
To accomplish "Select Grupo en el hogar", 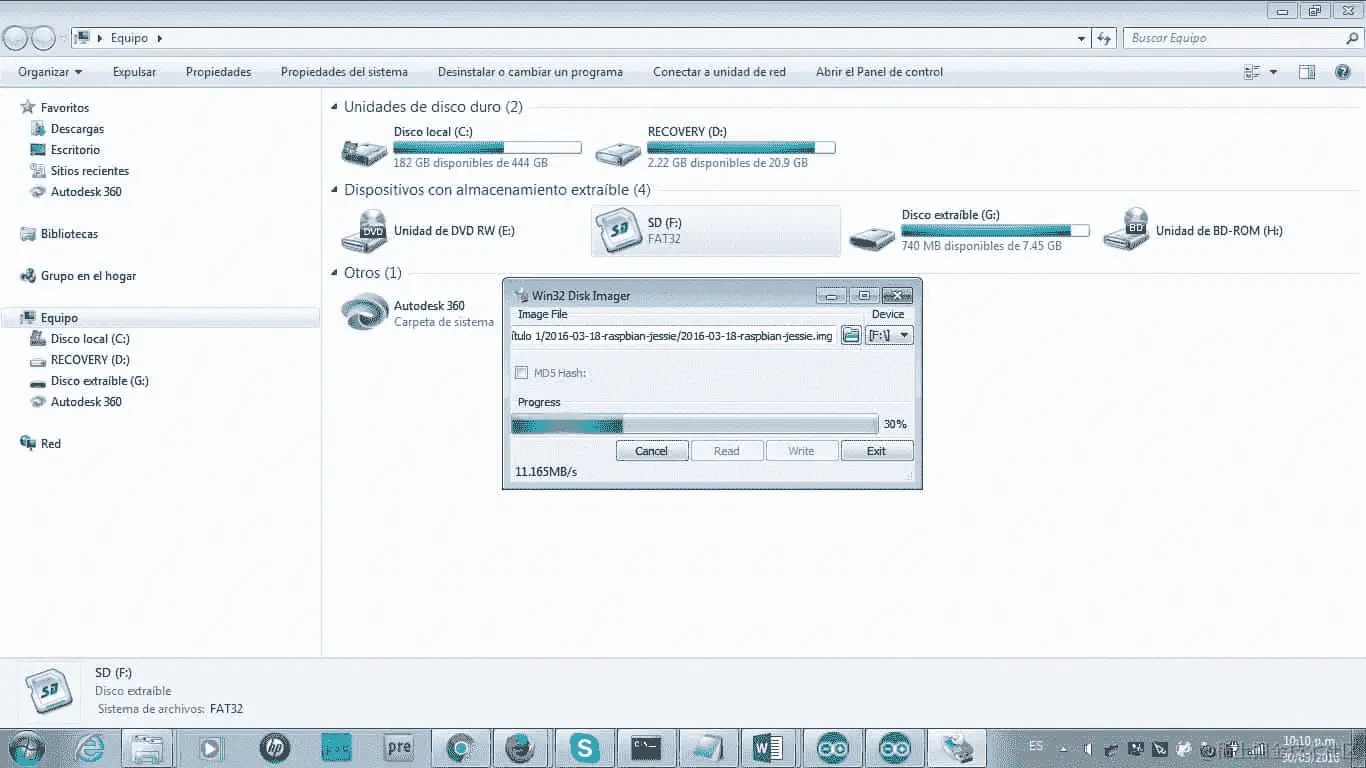I will [x=88, y=276].
